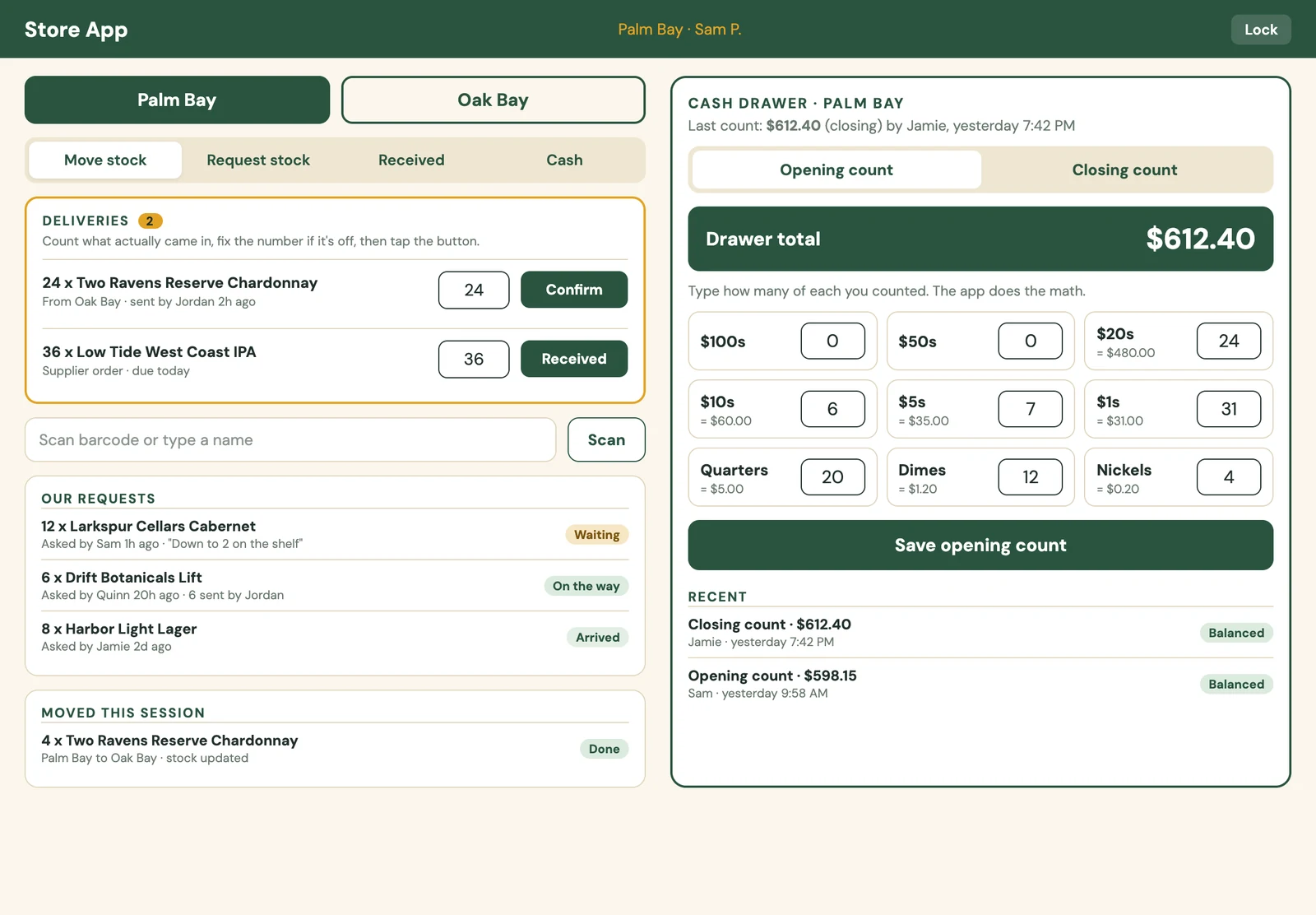Click the Drawer total amount $612.40
The width and height of the screenshot is (1316, 915).
pyautogui.click(x=1200, y=239)
